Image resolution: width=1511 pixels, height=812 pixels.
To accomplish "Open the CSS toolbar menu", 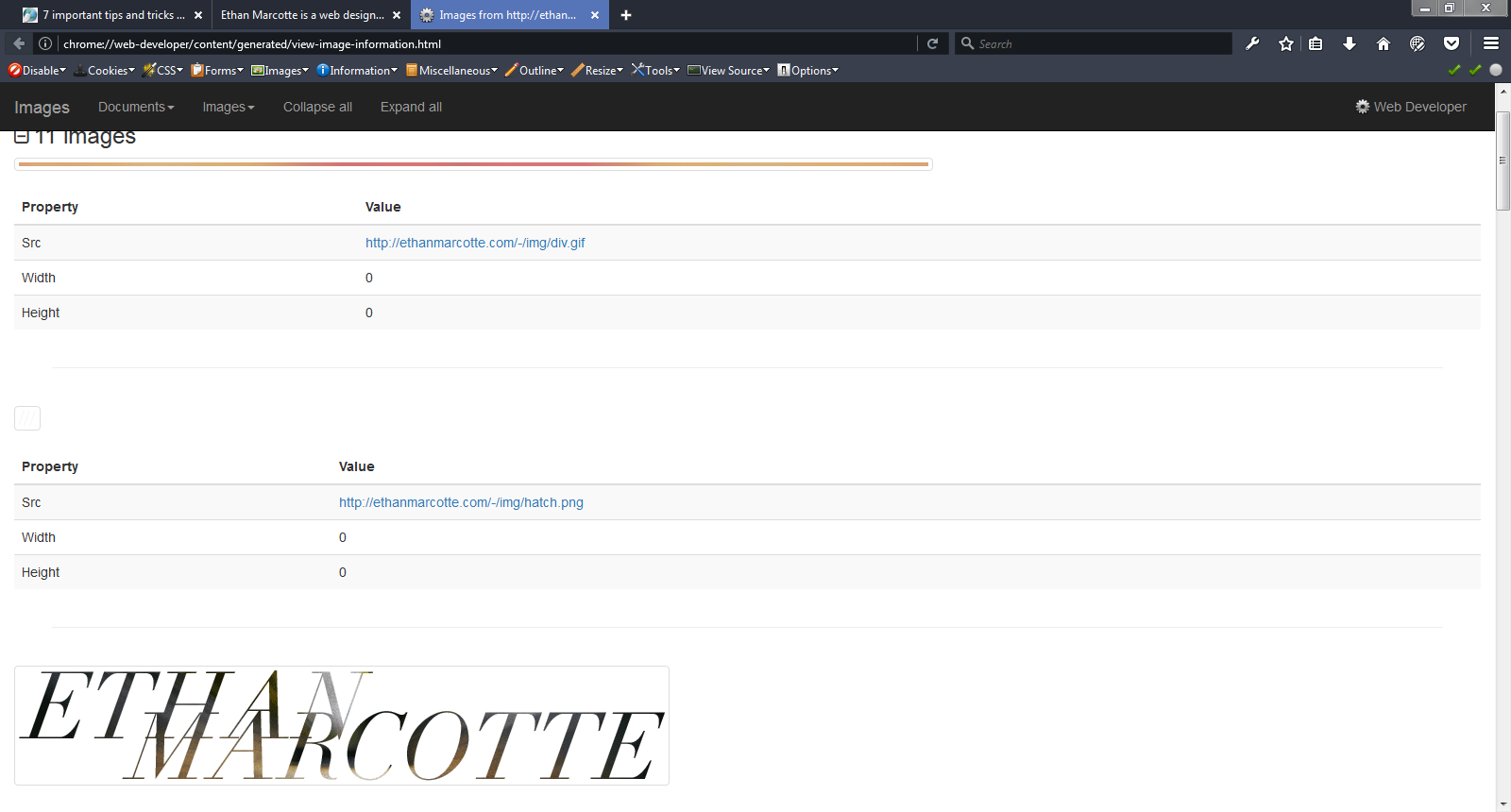I will pyautogui.click(x=162, y=70).
